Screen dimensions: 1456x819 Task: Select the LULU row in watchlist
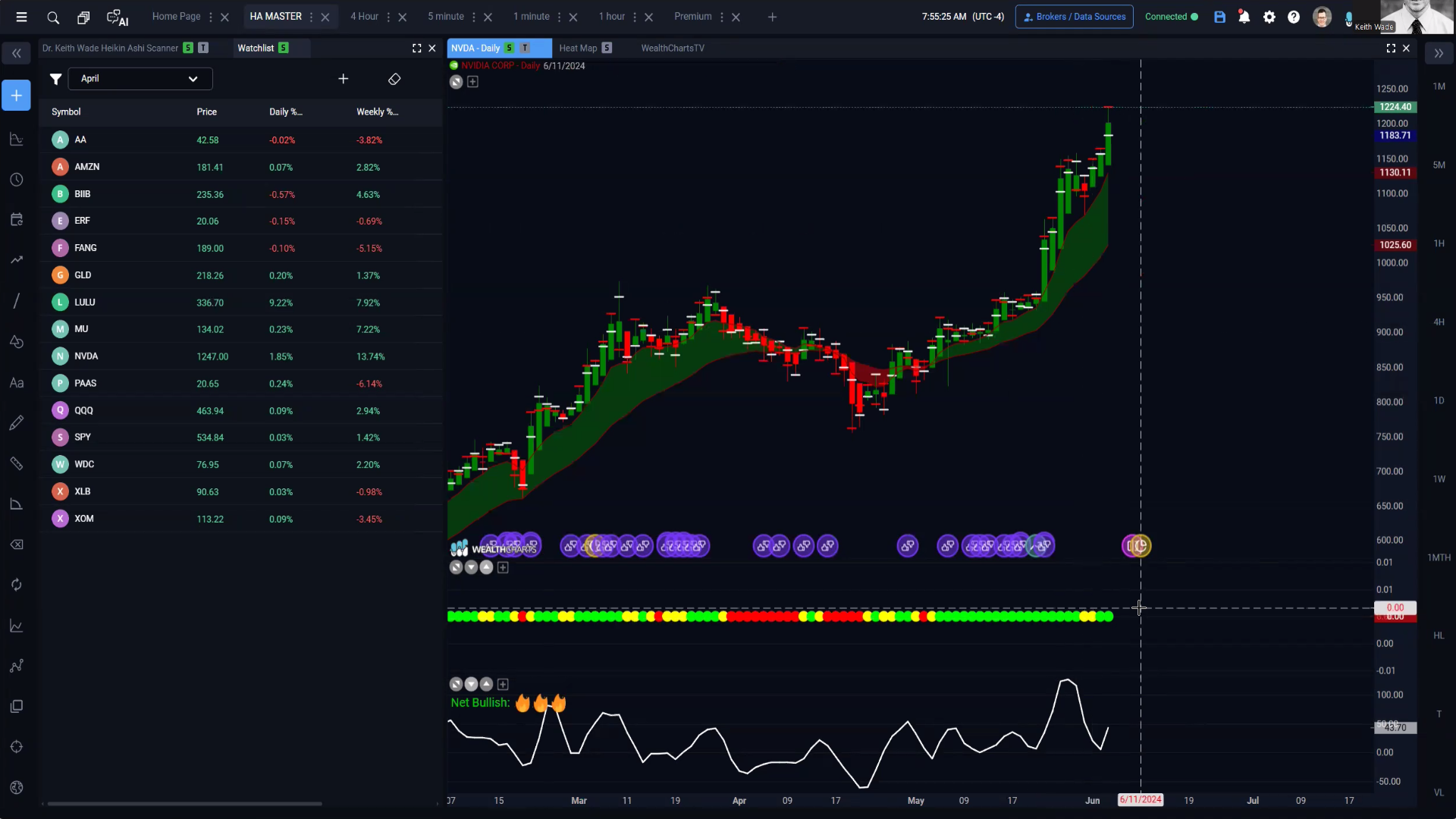point(241,303)
